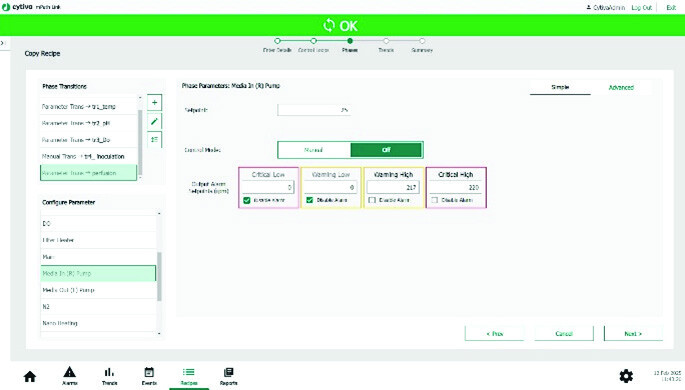Set Control Mode to Off
Screen dimensions: 685x390
click(x=386, y=150)
